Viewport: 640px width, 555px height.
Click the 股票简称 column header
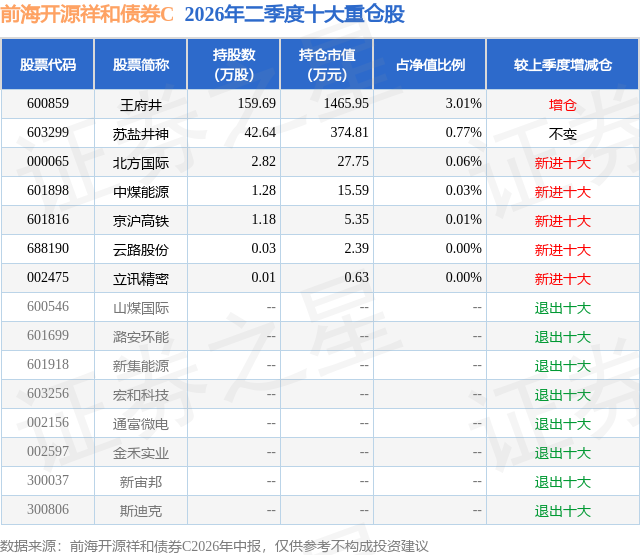pos(141,64)
